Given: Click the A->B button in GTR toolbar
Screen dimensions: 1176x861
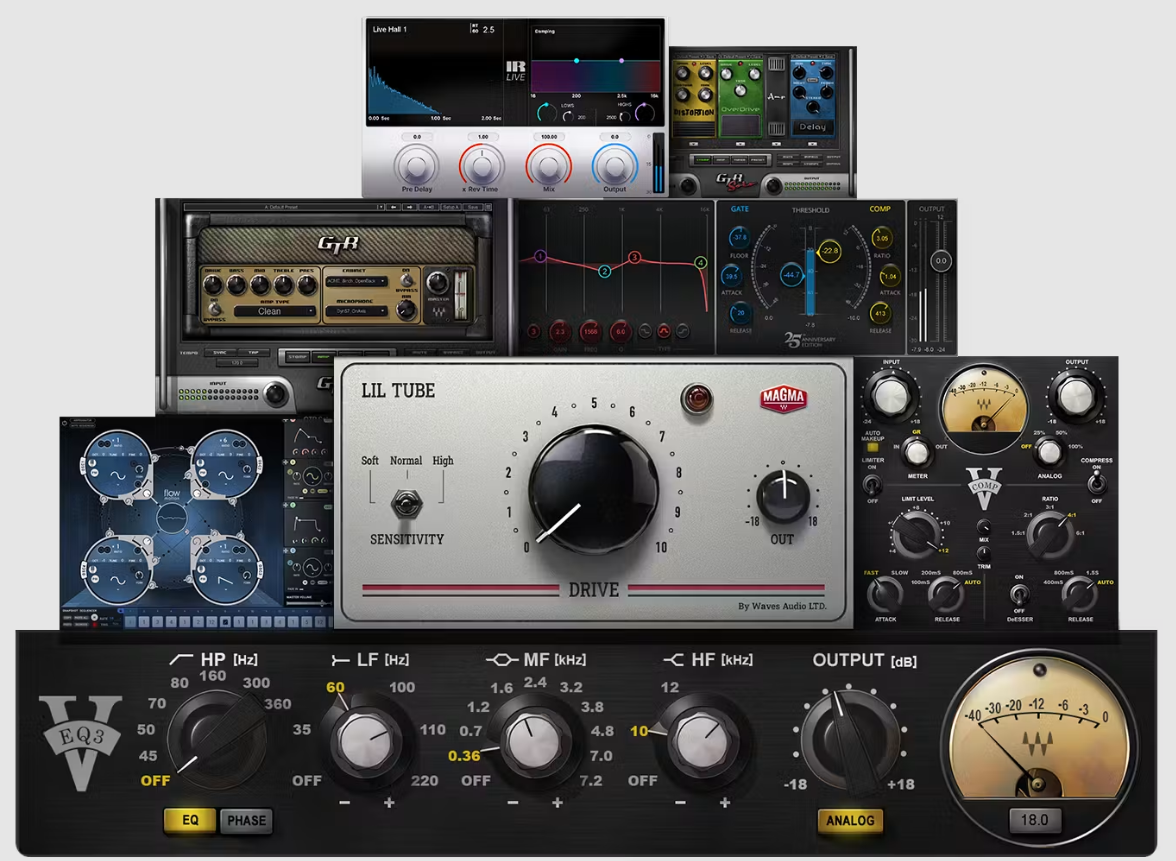Looking at the screenshot, I should pos(429,207).
